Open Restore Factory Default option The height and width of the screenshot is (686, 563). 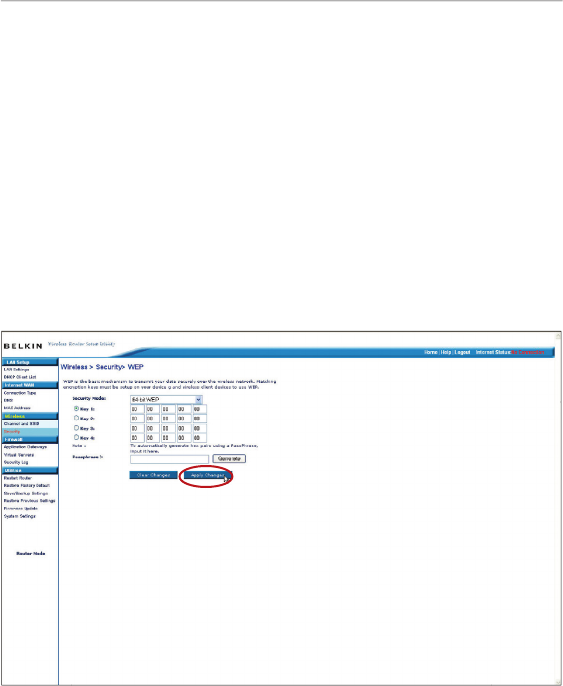pos(27,486)
